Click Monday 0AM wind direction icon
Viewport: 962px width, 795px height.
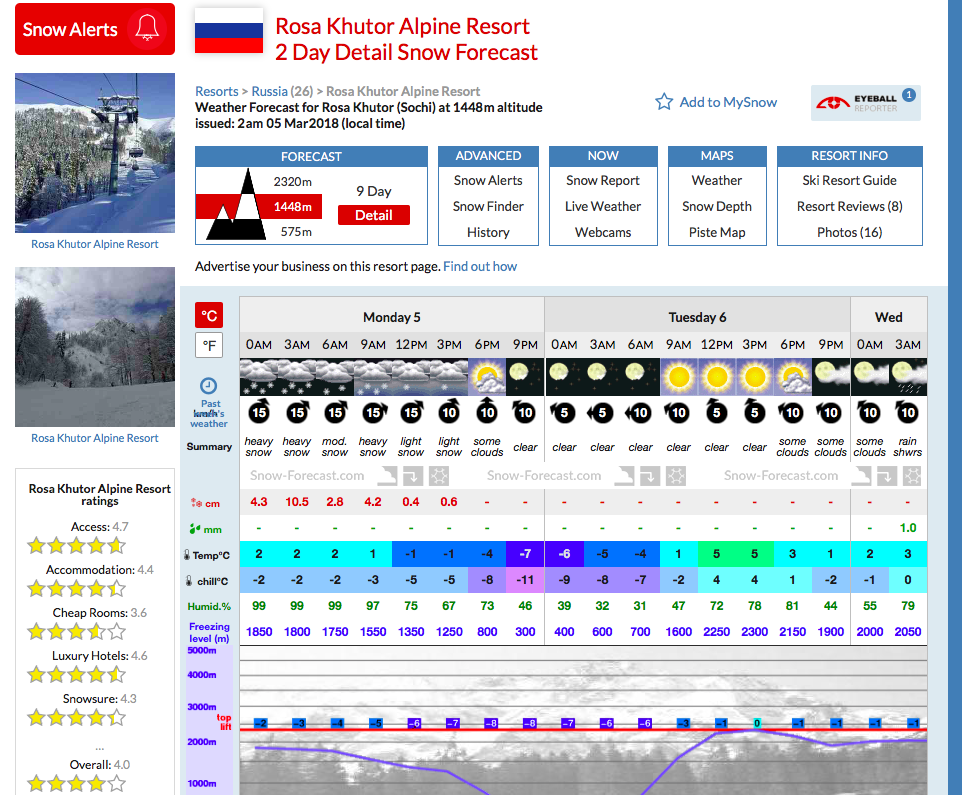[259, 412]
